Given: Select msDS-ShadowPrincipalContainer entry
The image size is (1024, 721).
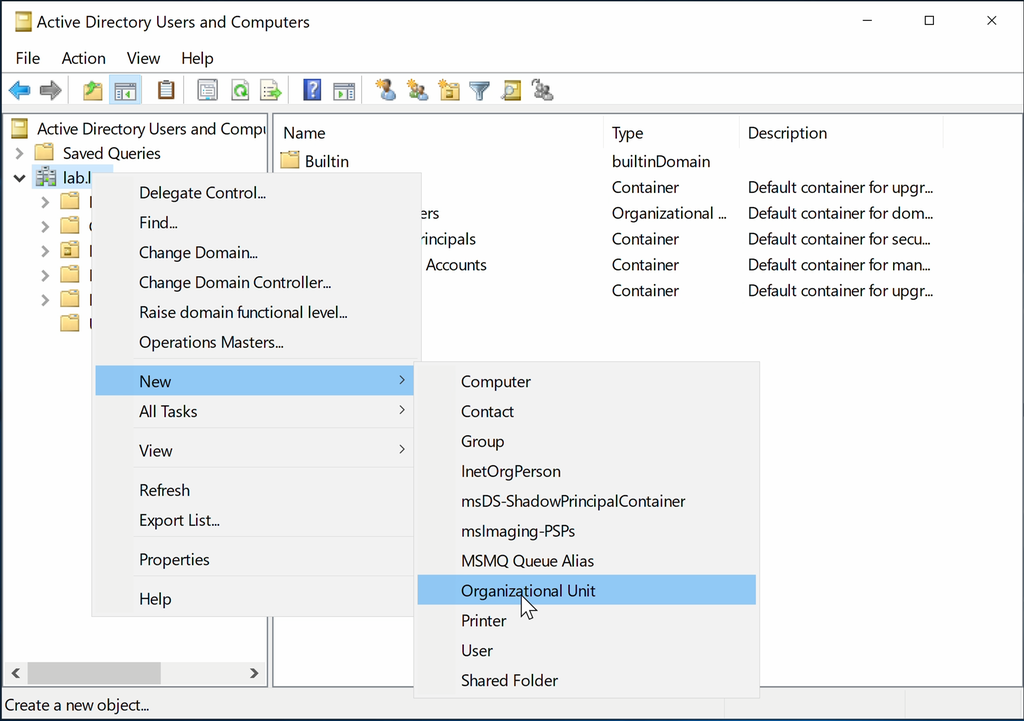Looking at the screenshot, I should pos(573,501).
